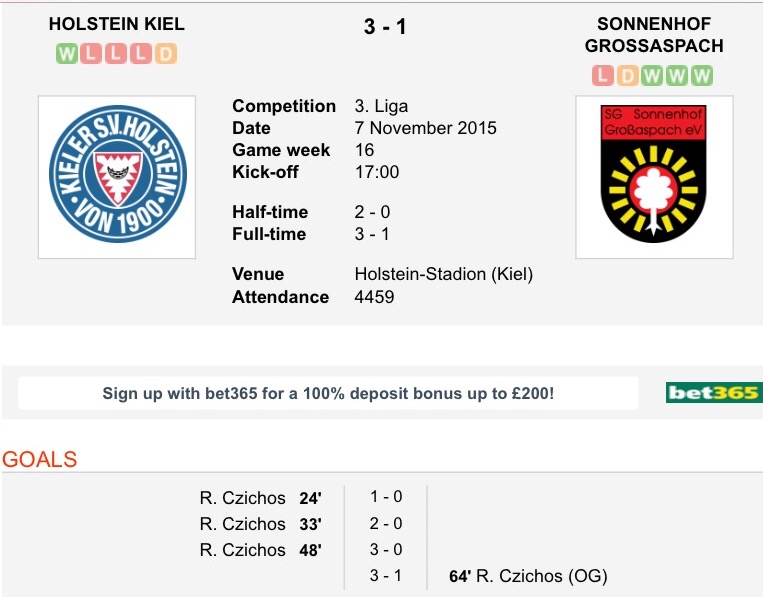Click the bet365 deposit bonus sign-up text
Image resolution: width=763 pixels, height=597 pixels.
(x=328, y=393)
